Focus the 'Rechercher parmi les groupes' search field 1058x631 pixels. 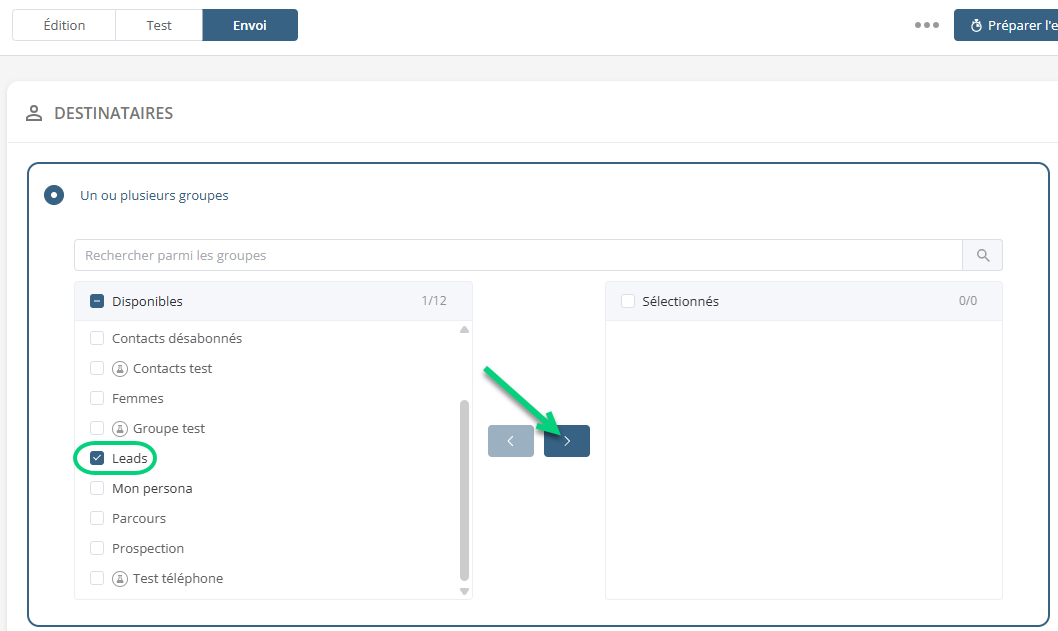point(518,255)
